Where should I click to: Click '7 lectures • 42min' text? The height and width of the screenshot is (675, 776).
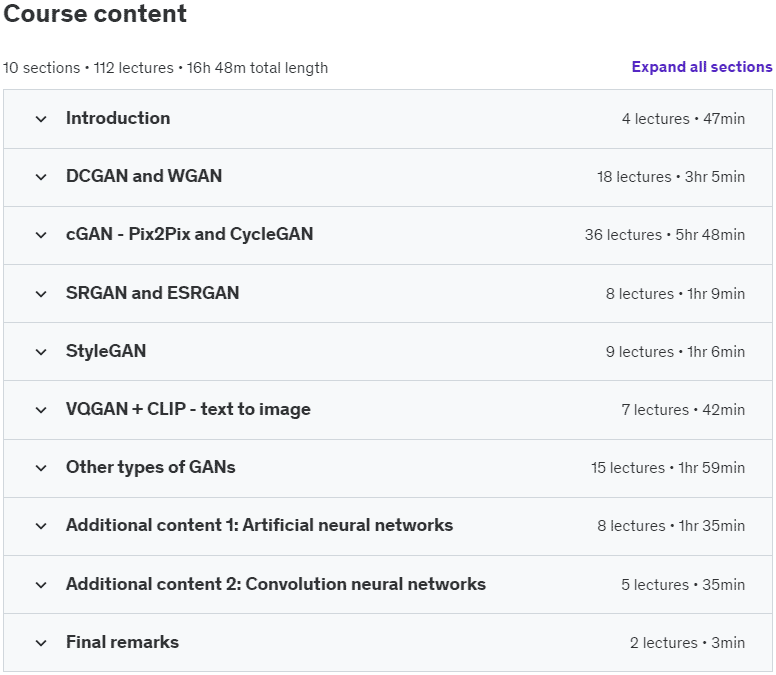pyautogui.click(x=683, y=410)
